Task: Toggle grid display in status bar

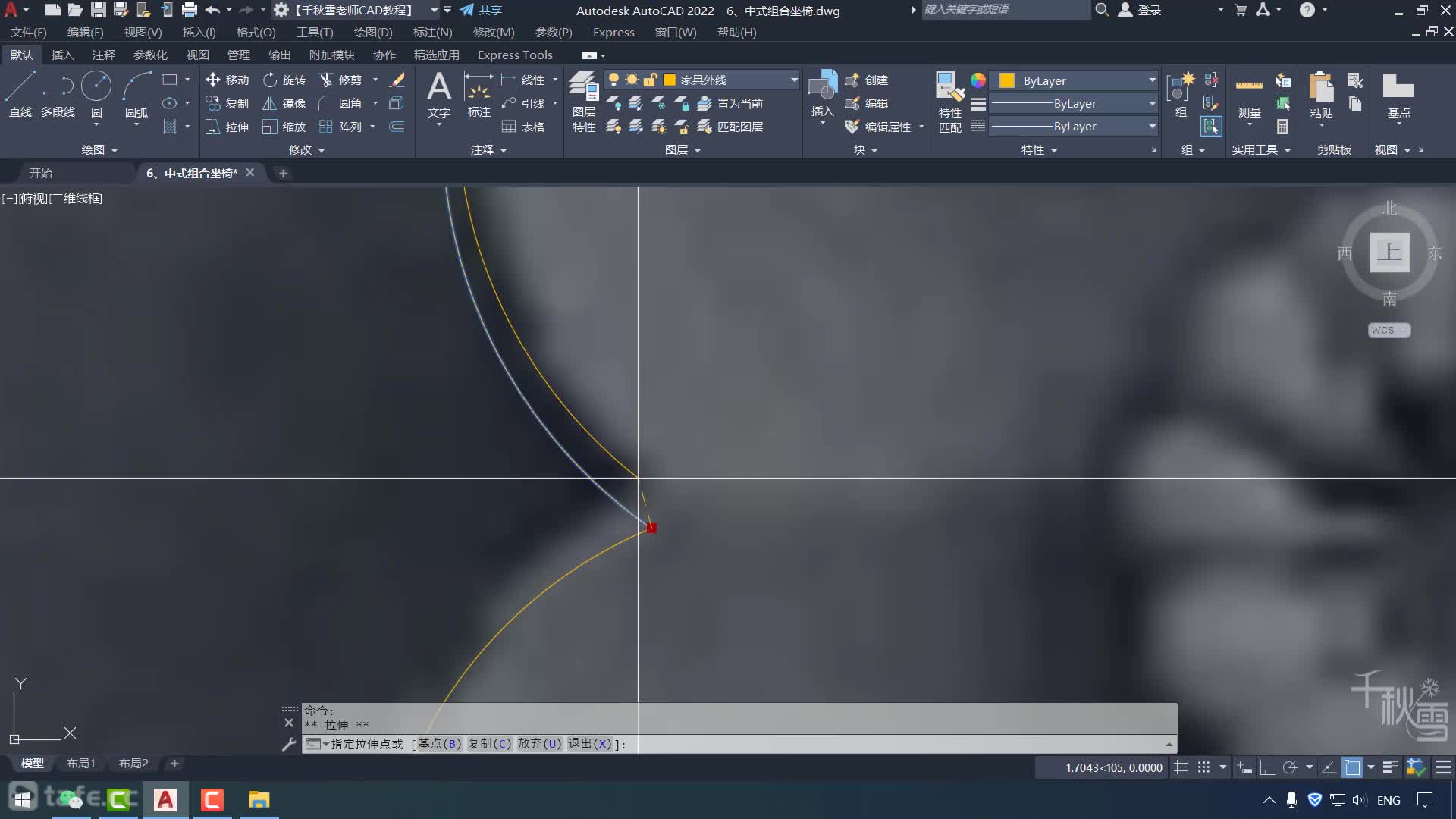Action: click(1181, 767)
